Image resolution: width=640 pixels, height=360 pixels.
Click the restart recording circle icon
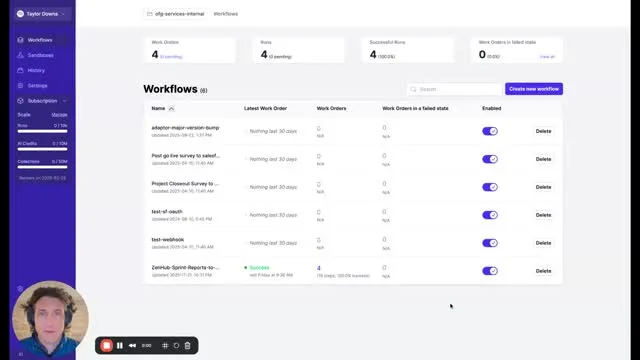[176, 346]
